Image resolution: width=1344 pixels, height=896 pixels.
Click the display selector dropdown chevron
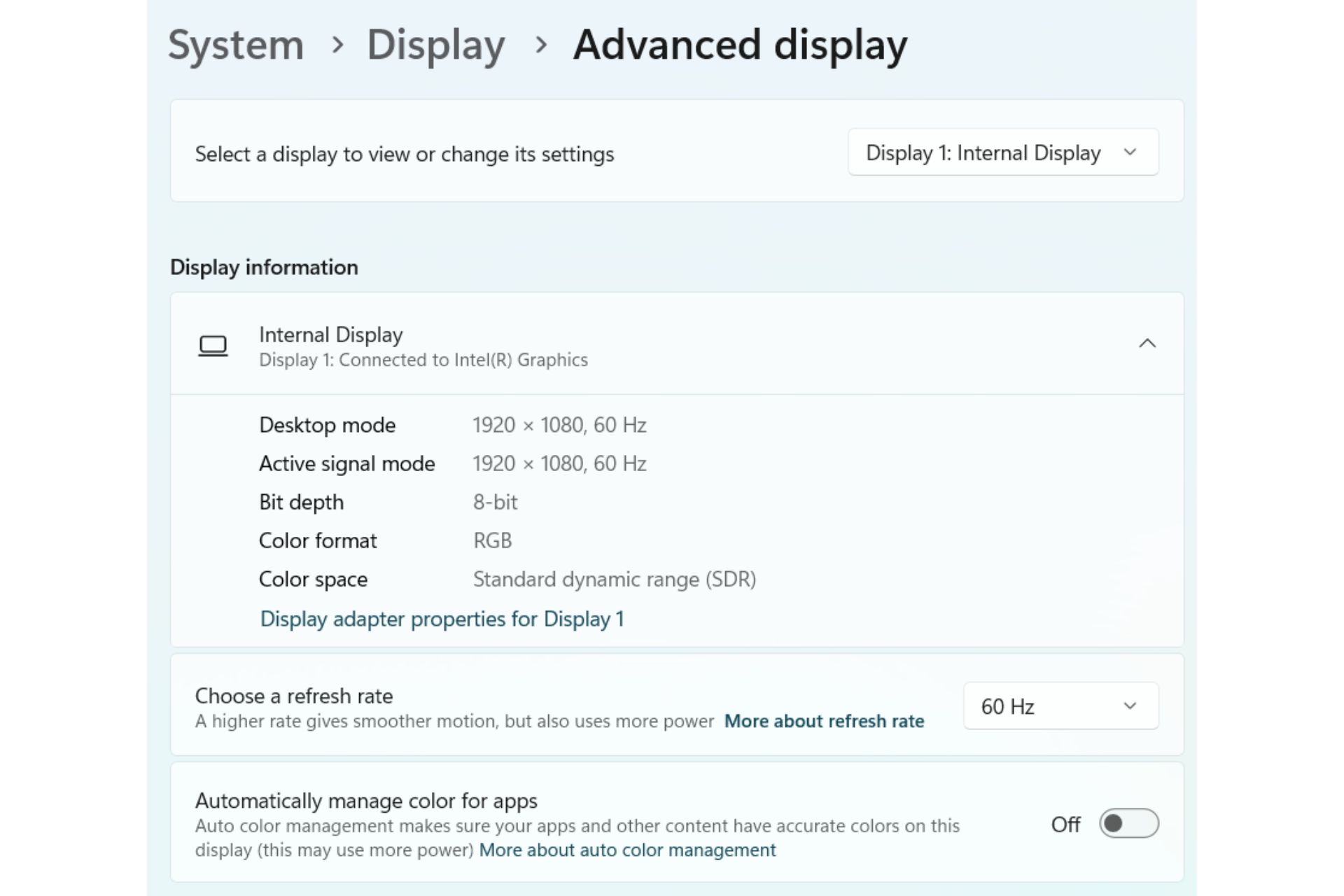coord(1131,152)
